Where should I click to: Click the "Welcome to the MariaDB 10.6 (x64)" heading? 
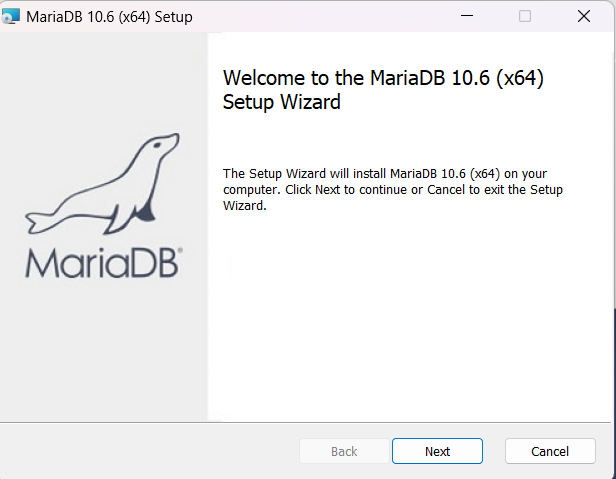coord(383,78)
